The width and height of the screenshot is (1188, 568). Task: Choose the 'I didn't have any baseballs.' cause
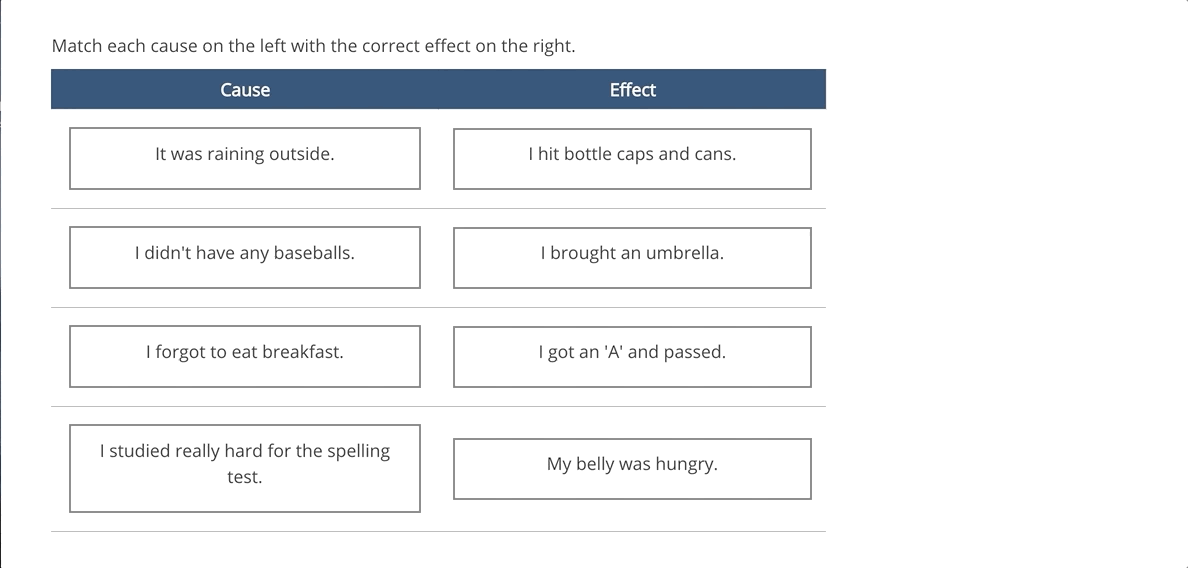coord(245,257)
